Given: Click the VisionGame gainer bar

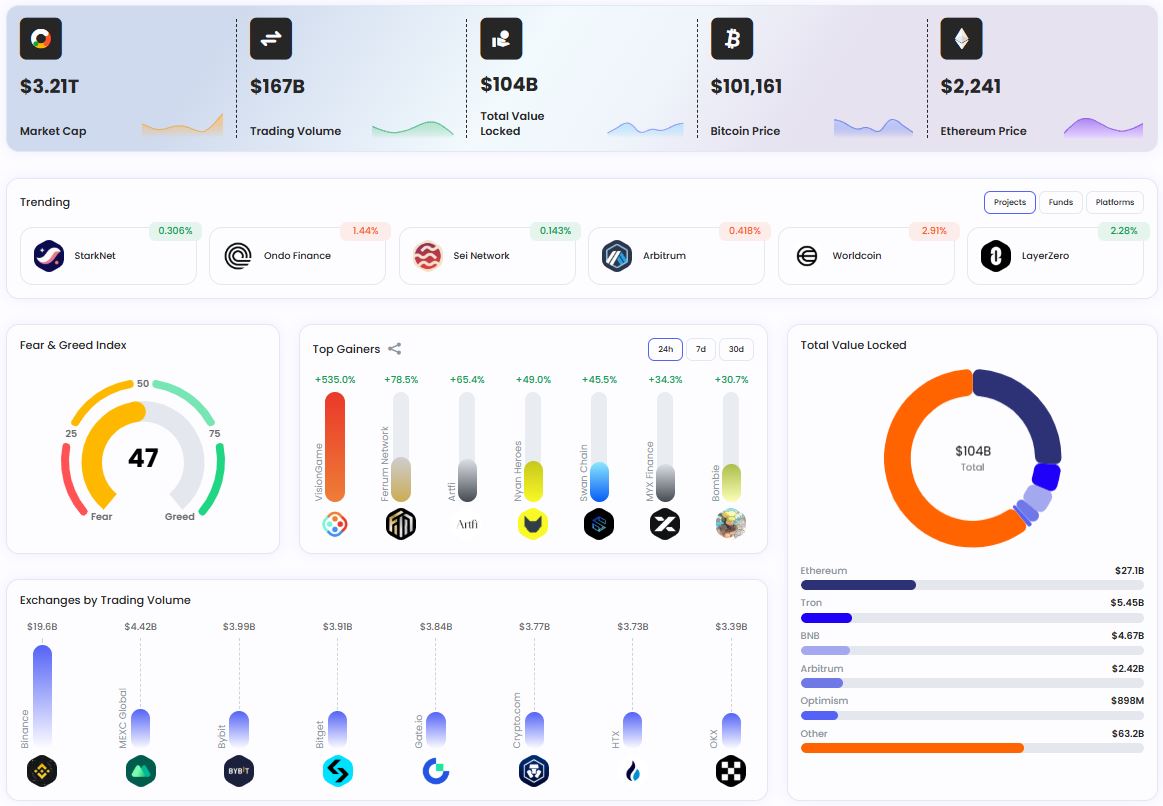Looking at the screenshot, I should coord(335,447).
